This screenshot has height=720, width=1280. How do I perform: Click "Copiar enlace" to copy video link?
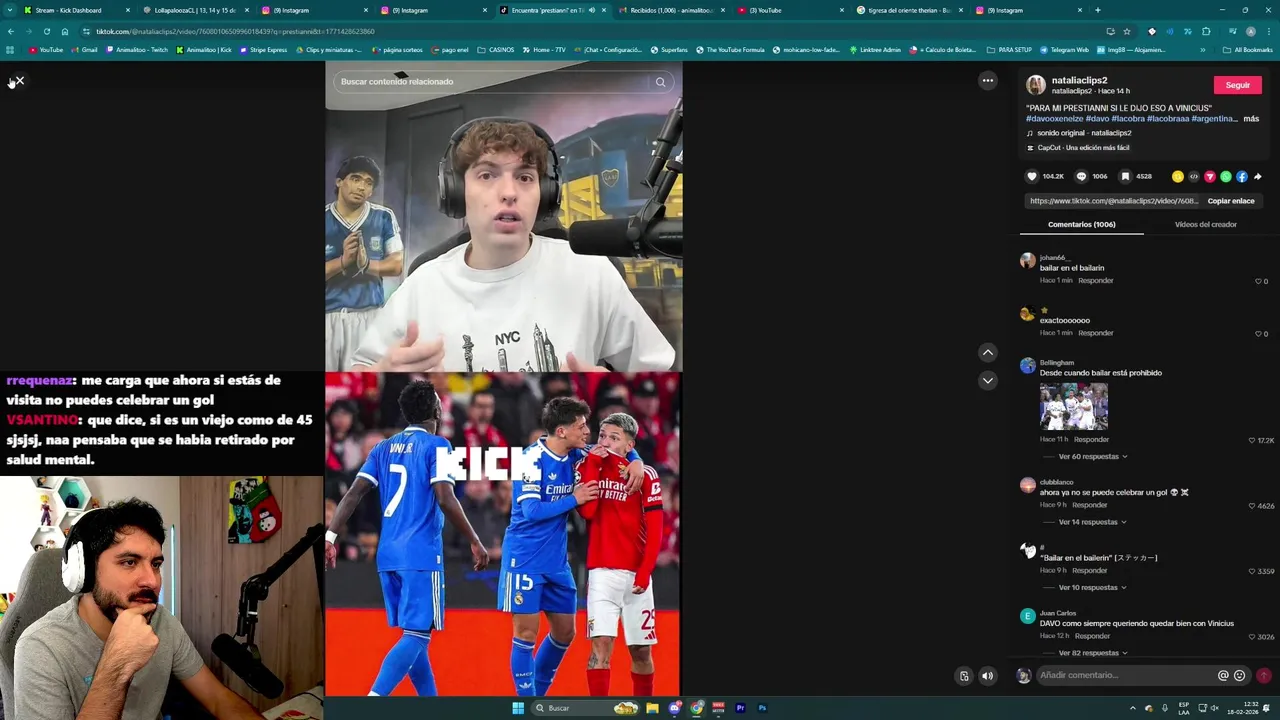click(x=1230, y=201)
